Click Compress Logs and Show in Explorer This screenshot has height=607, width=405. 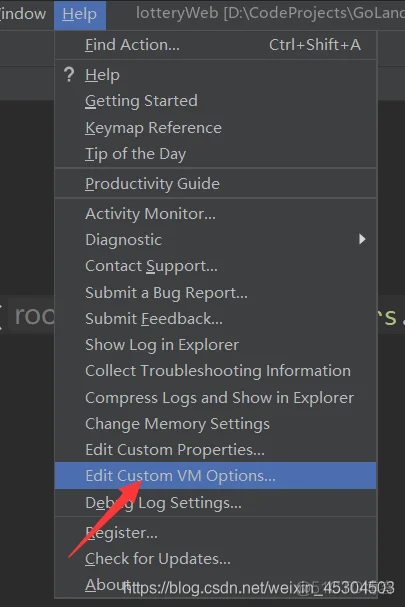coord(215,398)
